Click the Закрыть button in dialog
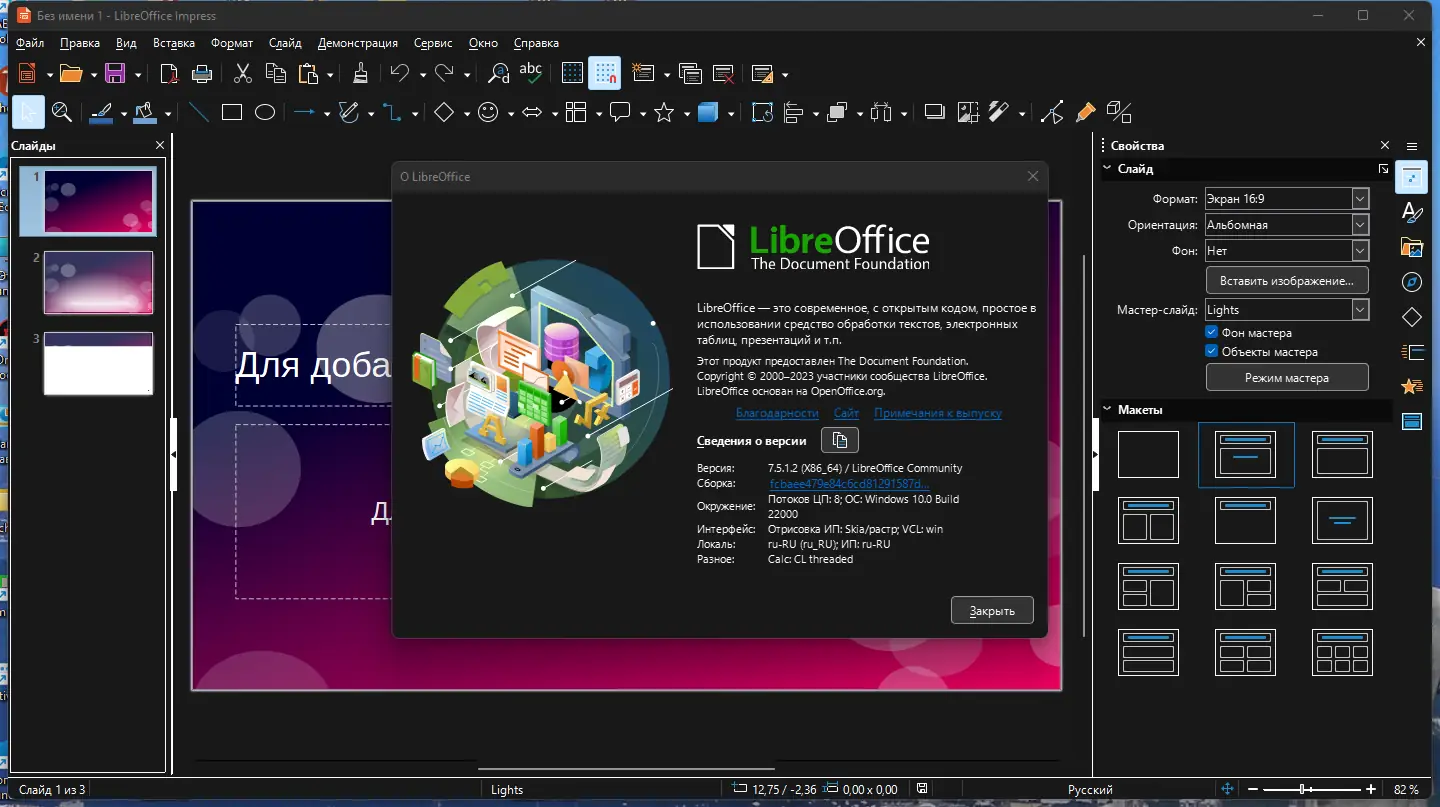Screen dimensions: 1440x807 (x=992, y=611)
